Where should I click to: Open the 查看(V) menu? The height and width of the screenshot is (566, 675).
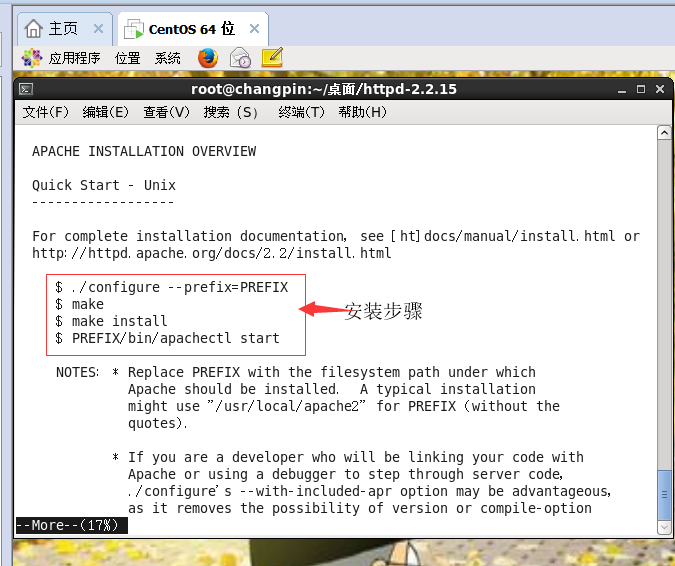tap(166, 112)
